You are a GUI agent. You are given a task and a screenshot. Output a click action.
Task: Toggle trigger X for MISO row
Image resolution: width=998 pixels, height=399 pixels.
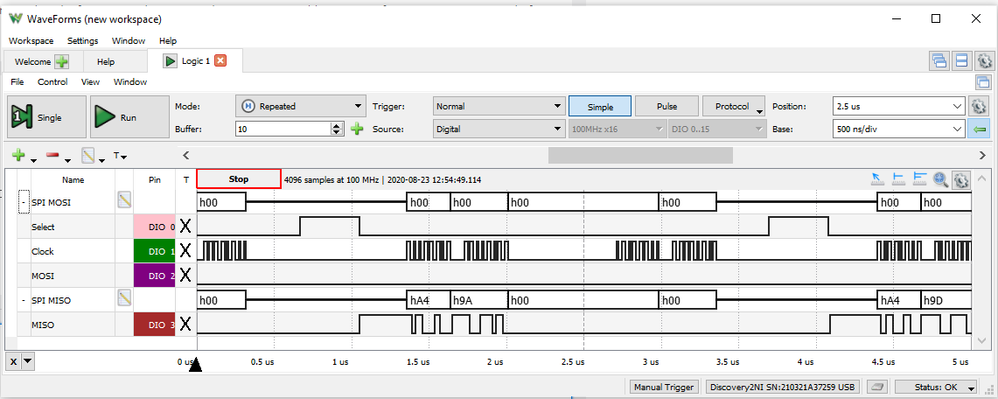(x=185, y=325)
